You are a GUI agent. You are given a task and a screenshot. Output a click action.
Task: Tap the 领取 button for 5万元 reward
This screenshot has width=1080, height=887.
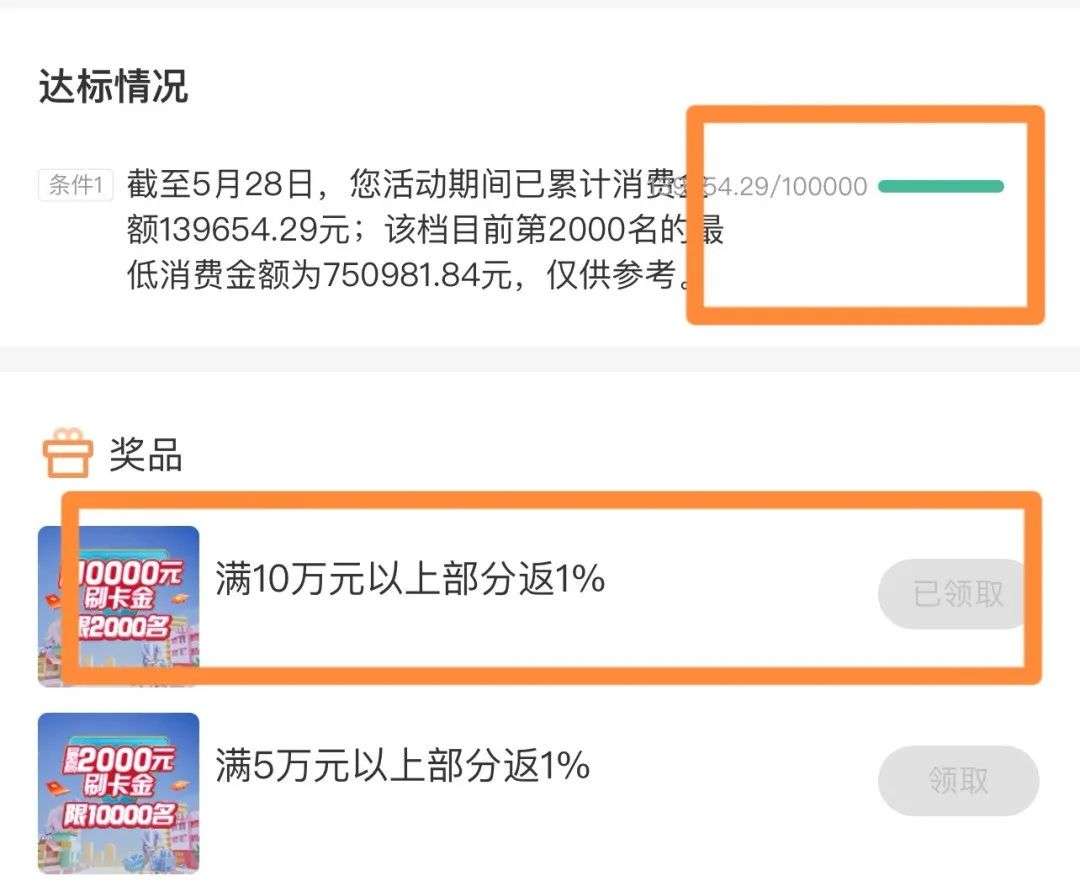[958, 780]
